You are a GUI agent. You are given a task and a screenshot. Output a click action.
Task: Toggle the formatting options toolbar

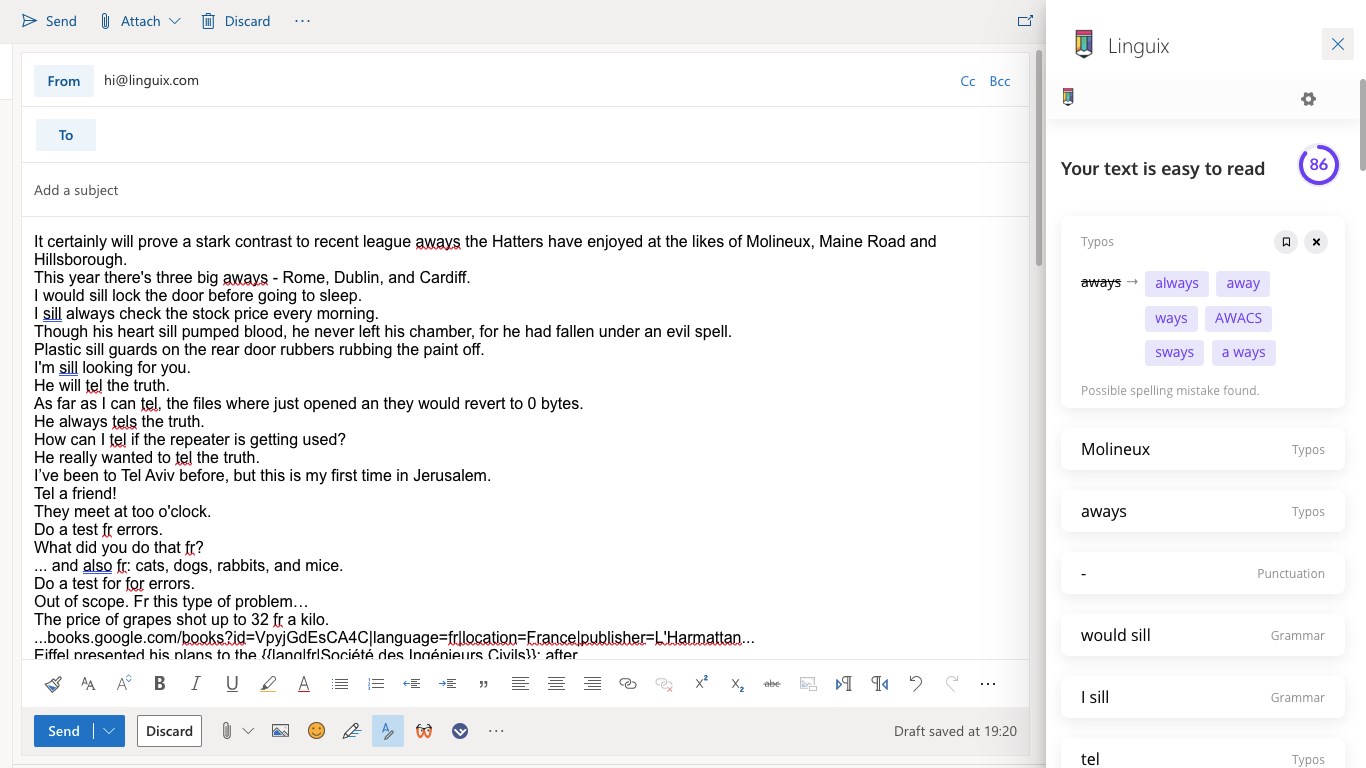(x=387, y=731)
